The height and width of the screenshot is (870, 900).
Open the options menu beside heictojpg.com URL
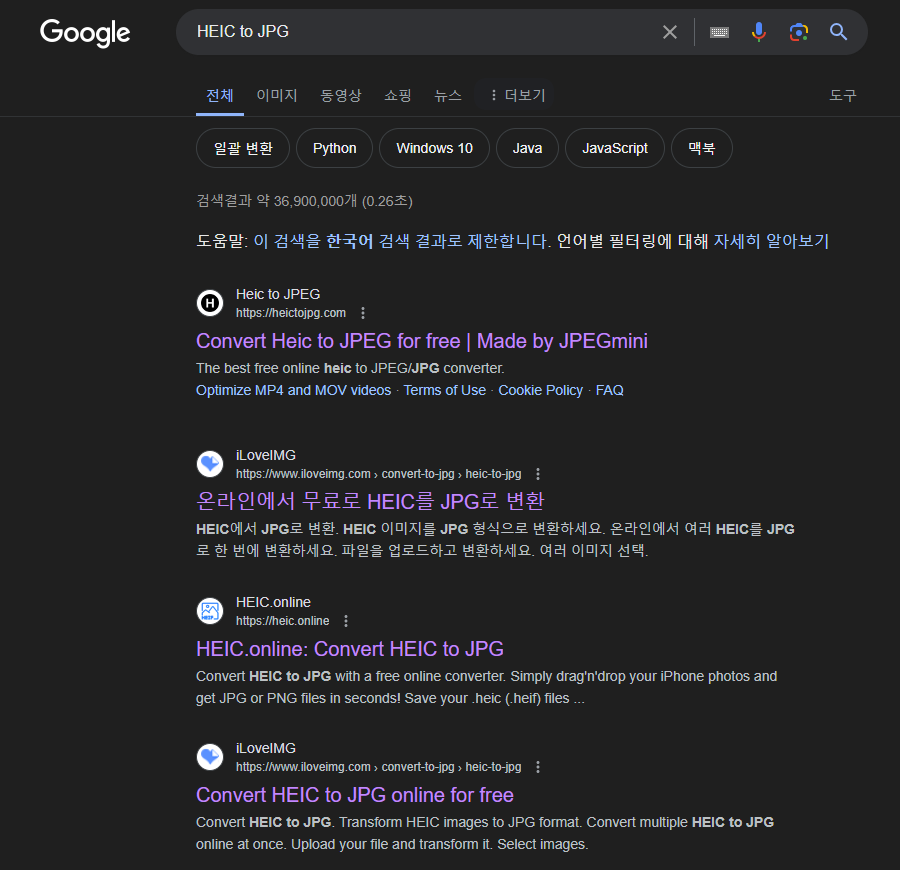coord(363,313)
